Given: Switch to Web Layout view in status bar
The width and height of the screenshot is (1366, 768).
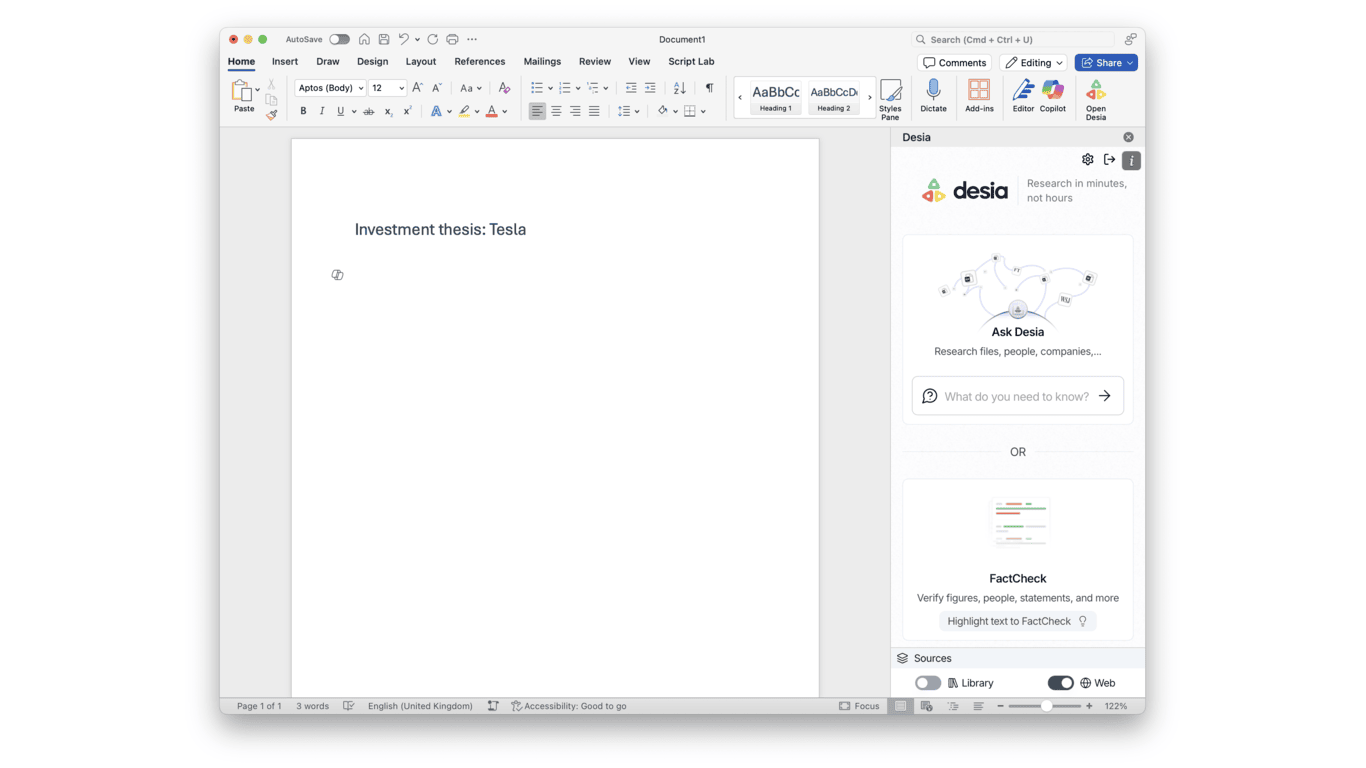Looking at the screenshot, I should (927, 706).
